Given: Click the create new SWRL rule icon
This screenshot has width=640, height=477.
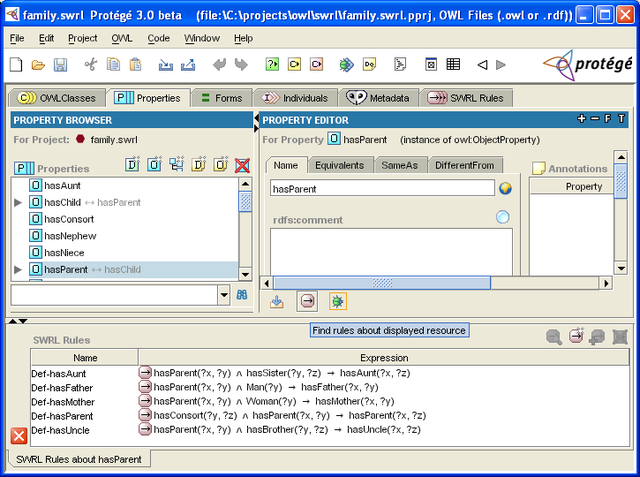Looking at the screenshot, I should pyautogui.click(x=576, y=336).
